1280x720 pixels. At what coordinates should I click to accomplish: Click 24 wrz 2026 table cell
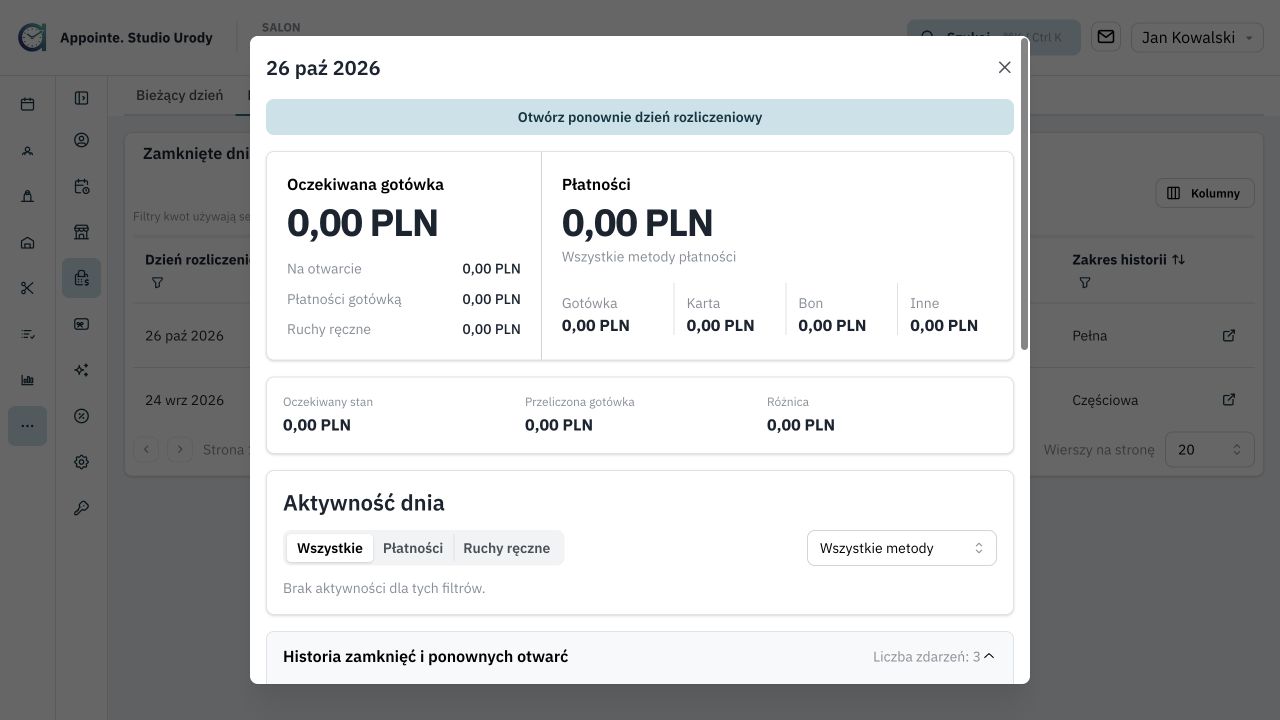[184, 400]
